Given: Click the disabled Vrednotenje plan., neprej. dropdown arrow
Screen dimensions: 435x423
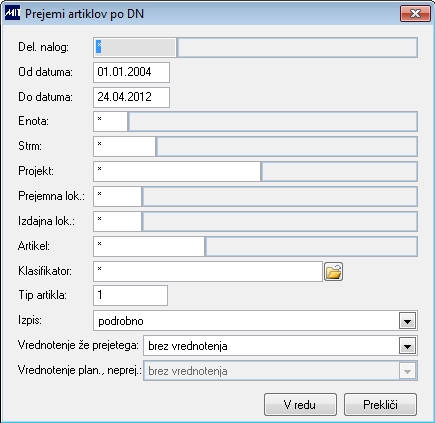Looking at the screenshot, I should pos(407,371).
